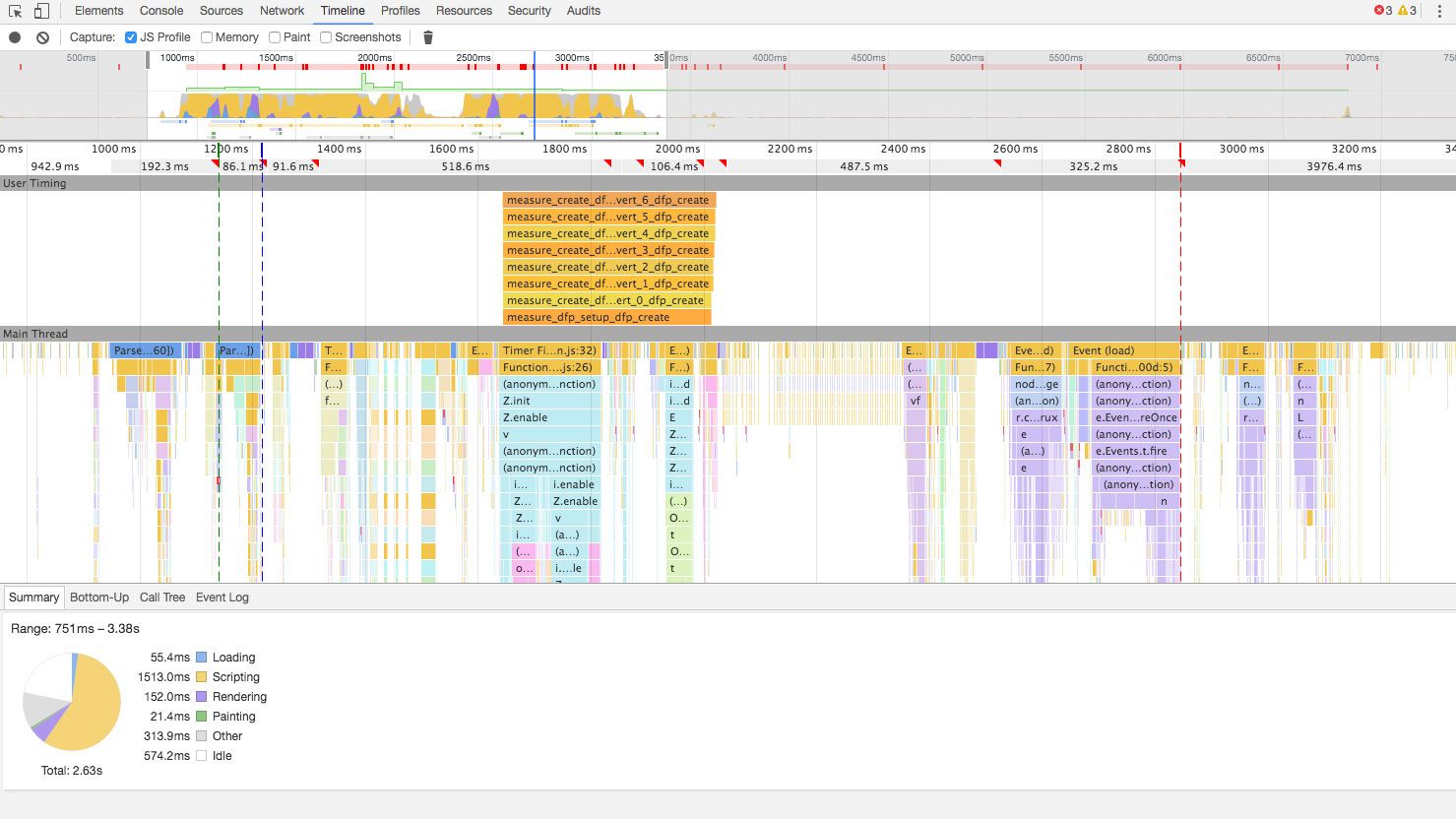Select the Event (load) flame block
Screen dimensions: 1456x819
point(1124,350)
